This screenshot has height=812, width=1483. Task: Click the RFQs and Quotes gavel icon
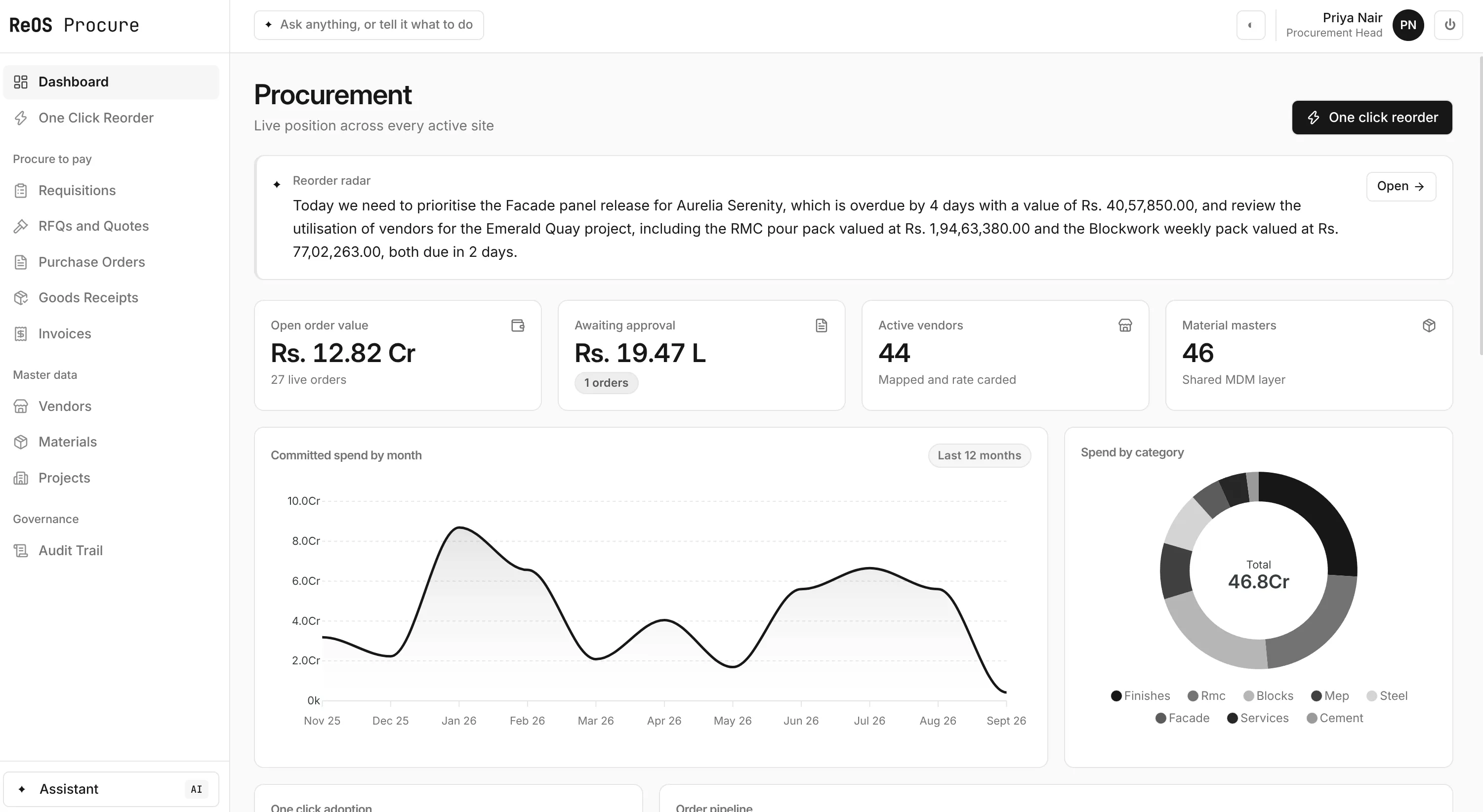click(21, 226)
